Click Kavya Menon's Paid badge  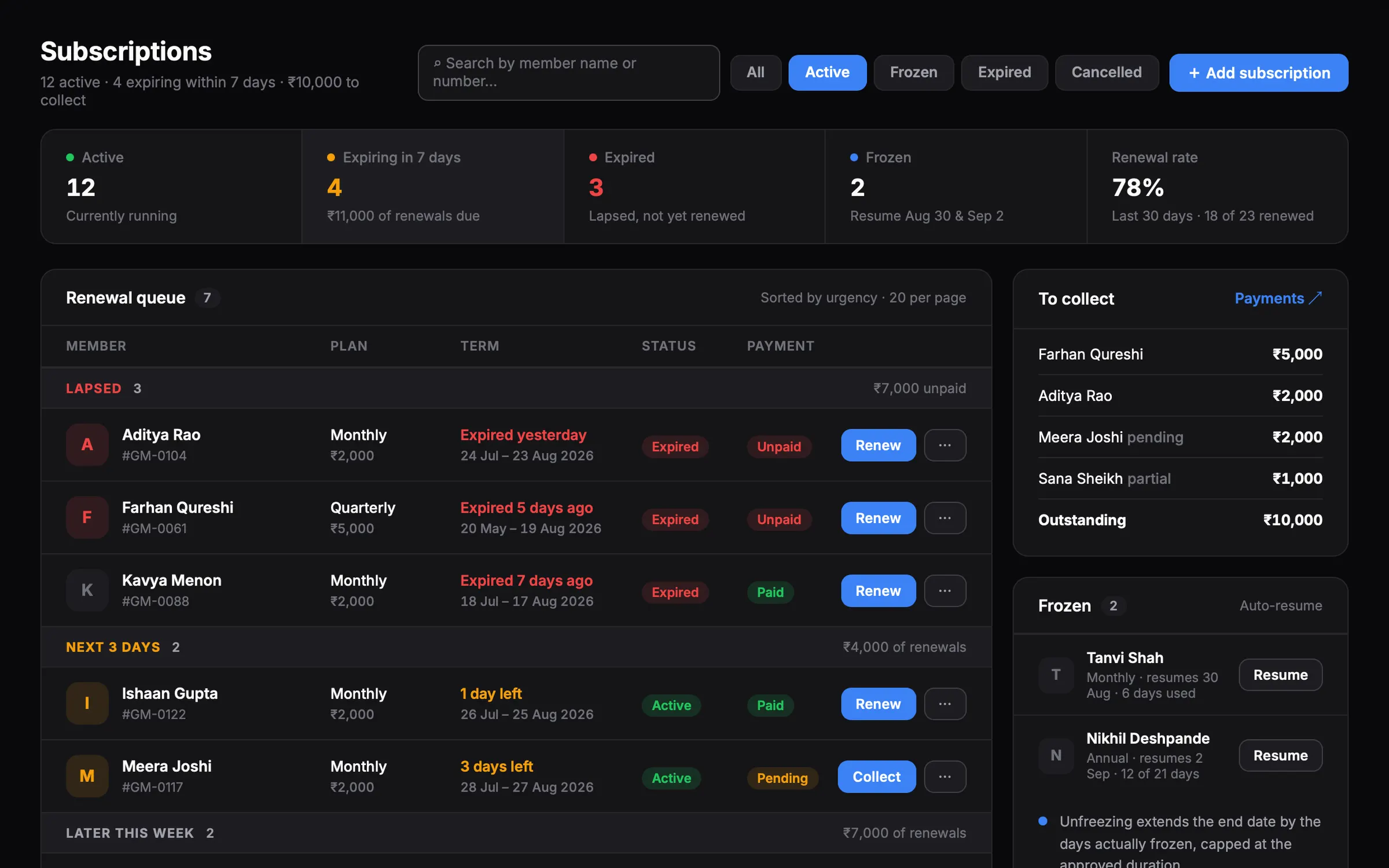[770, 593]
